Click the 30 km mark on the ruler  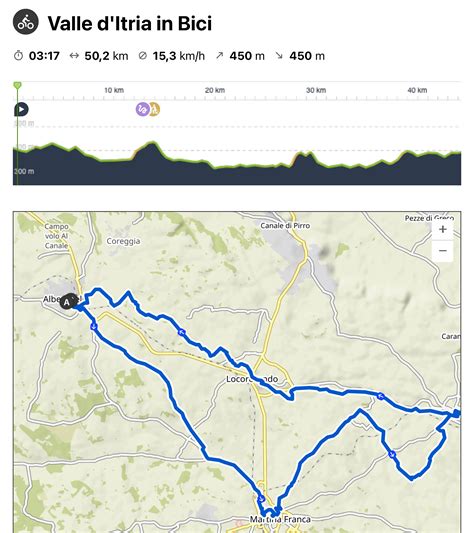[x=316, y=90]
